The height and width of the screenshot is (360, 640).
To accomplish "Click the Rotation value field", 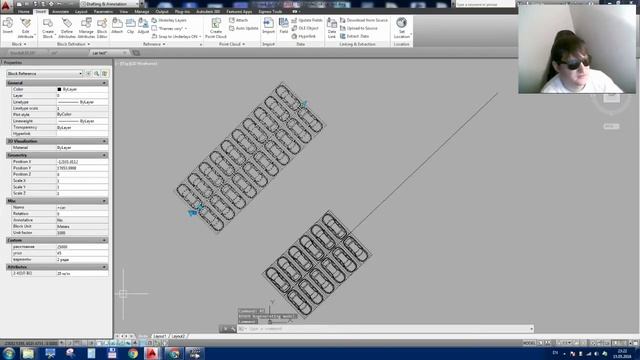I will [x=82, y=213].
